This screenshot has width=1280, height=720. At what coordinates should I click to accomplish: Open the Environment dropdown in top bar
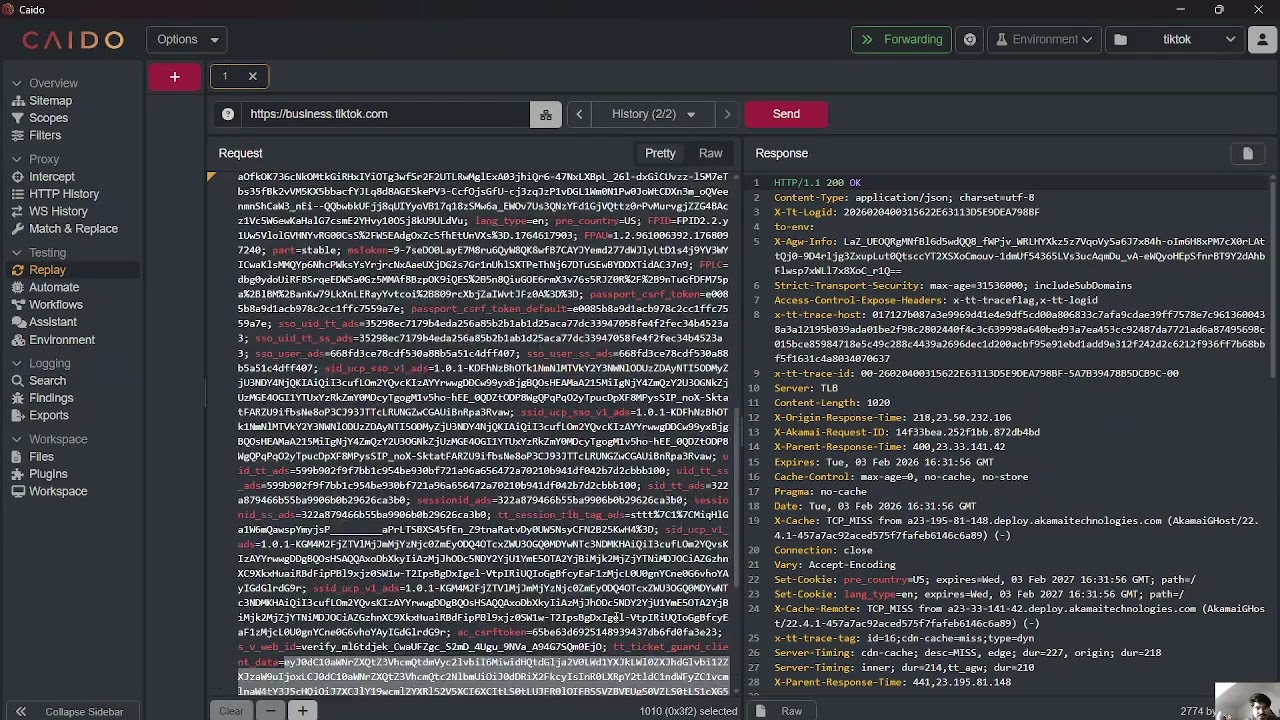[x=1042, y=39]
